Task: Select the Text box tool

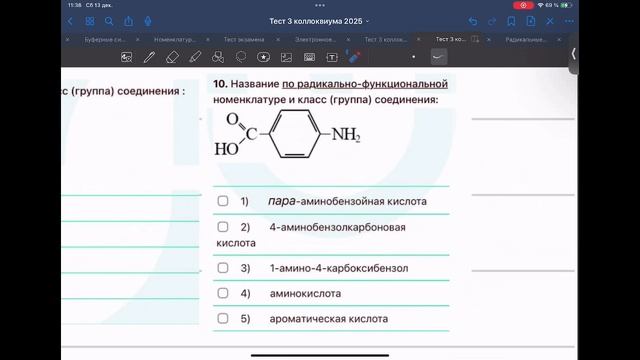Action: 332,57
